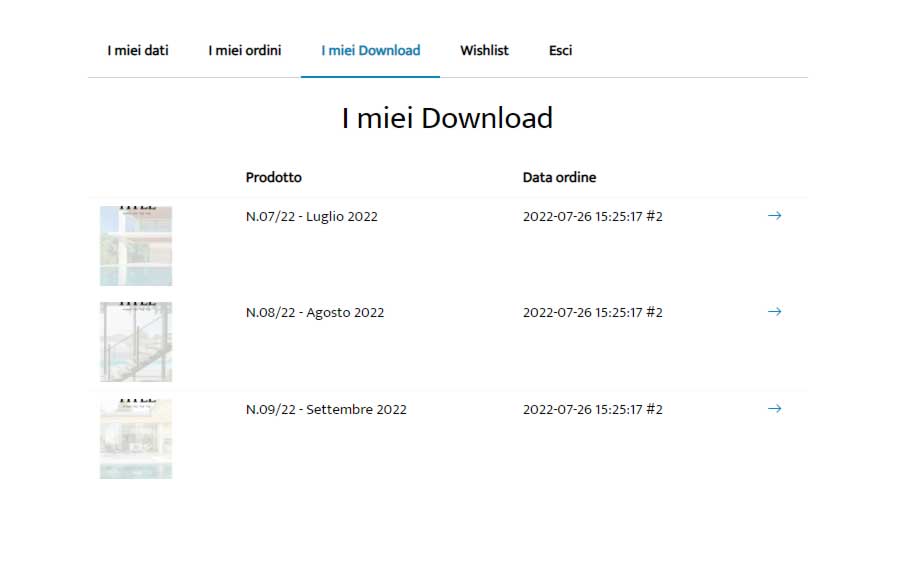Click the Settembre 2022 magazine cover image

point(136,439)
